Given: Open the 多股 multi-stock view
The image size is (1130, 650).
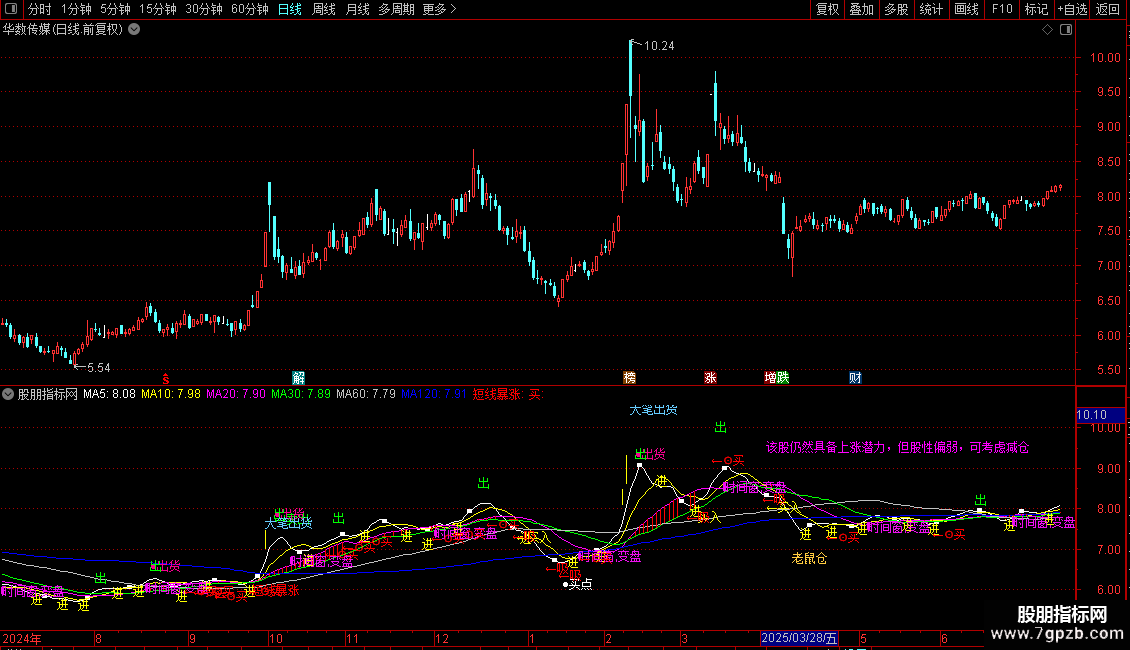Looking at the screenshot, I should pyautogui.click(x=897, y=9).
